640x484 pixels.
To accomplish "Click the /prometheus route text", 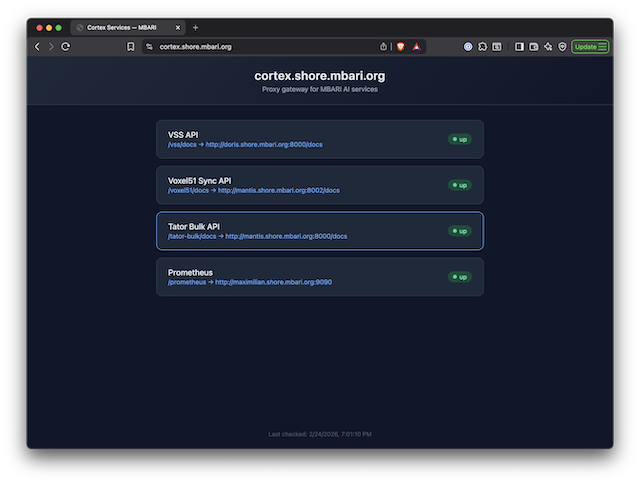I will 187,282.
